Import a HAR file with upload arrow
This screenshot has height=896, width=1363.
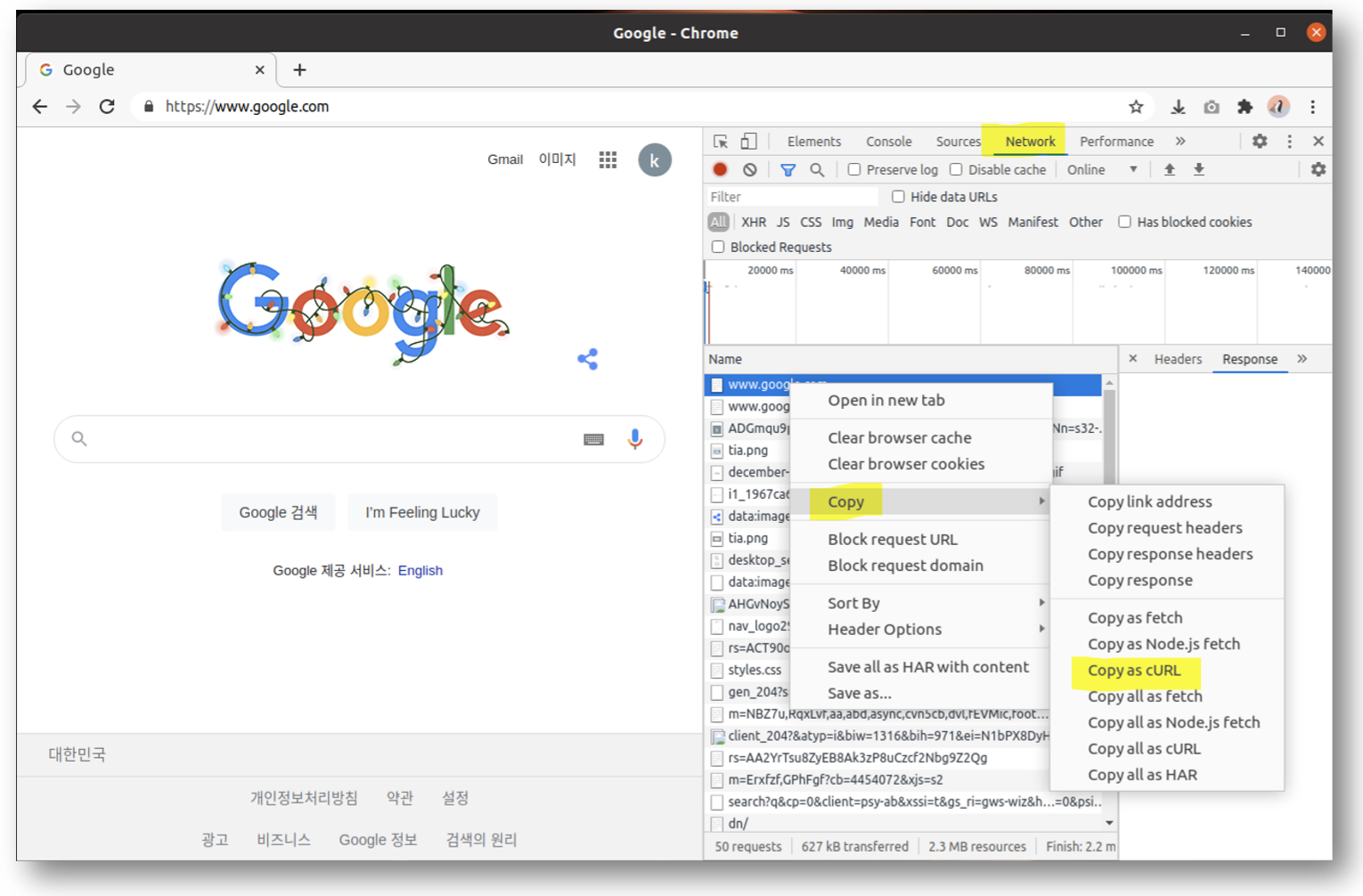[x=1170, y=169]
